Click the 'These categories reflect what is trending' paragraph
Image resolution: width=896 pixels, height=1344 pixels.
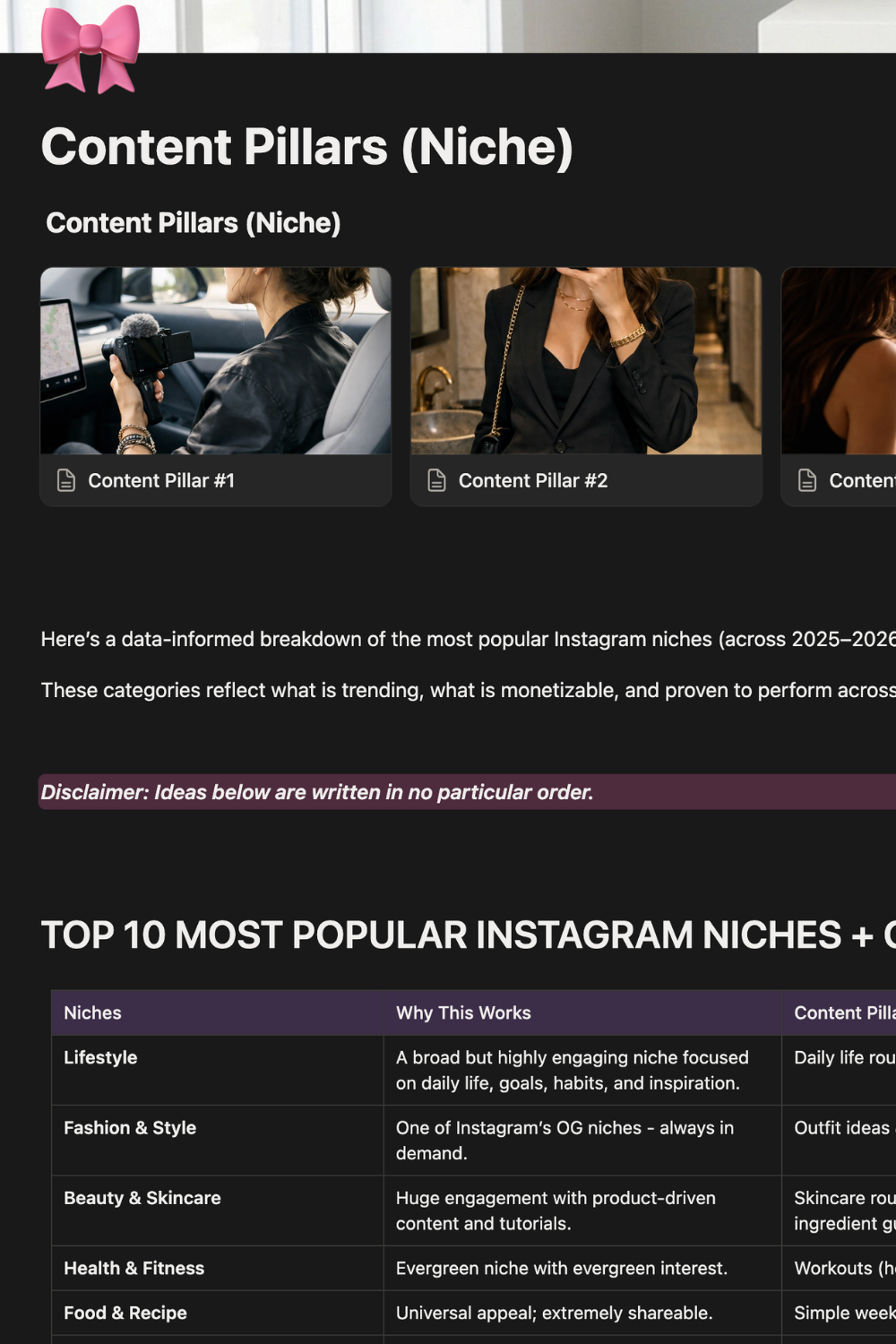(x=468, y=690)
